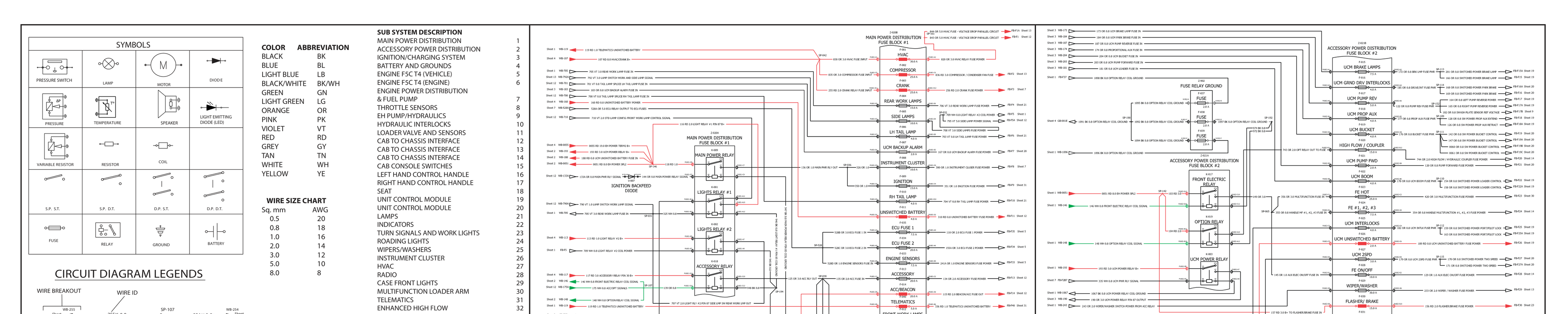Viewport: 1568px width, 314px height.
Task: Select the ECU FUSE 2 label
Action: pyautogui.click(x=903, y=243)
